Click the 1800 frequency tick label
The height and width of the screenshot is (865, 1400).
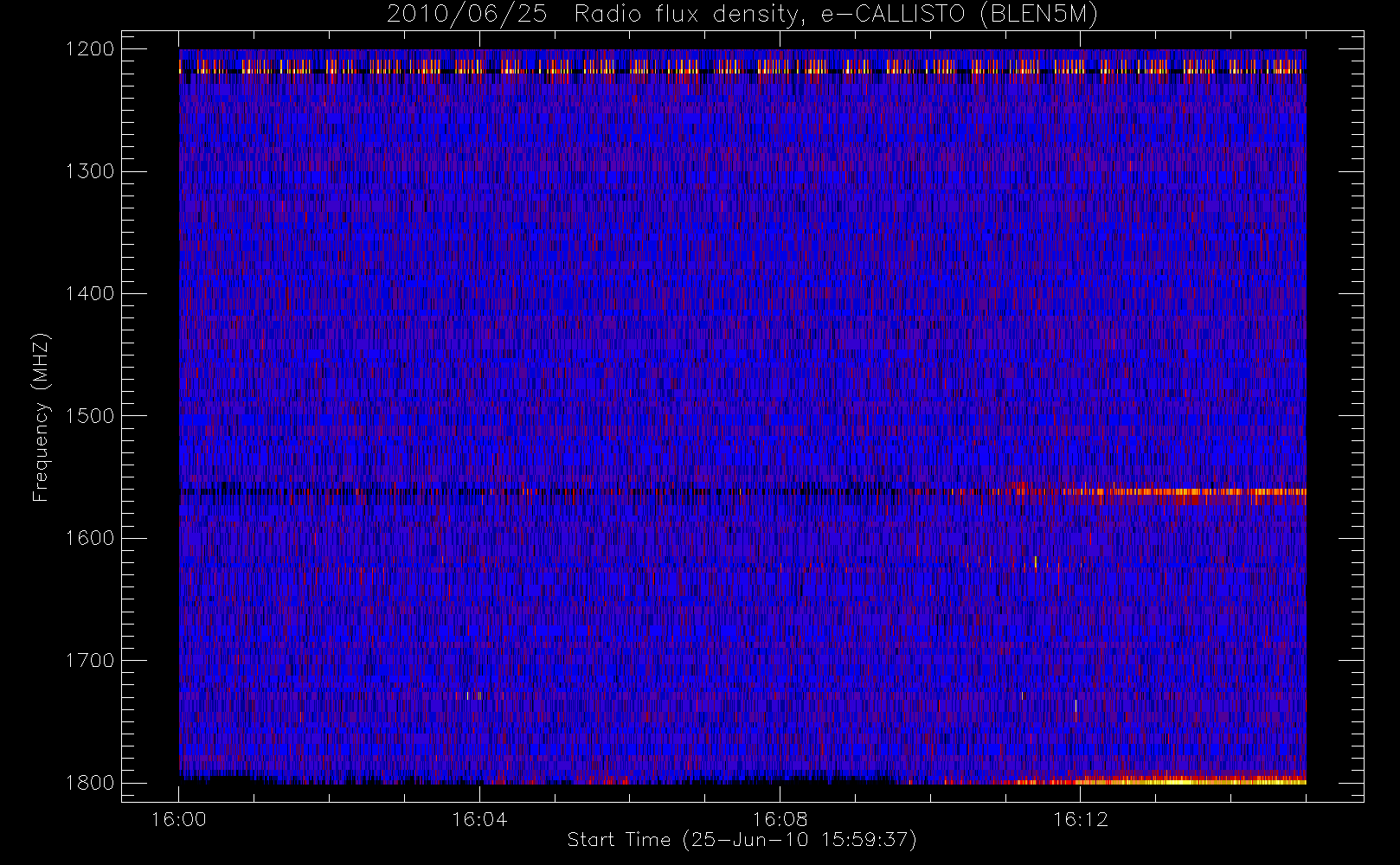click(x=90, y=783)
